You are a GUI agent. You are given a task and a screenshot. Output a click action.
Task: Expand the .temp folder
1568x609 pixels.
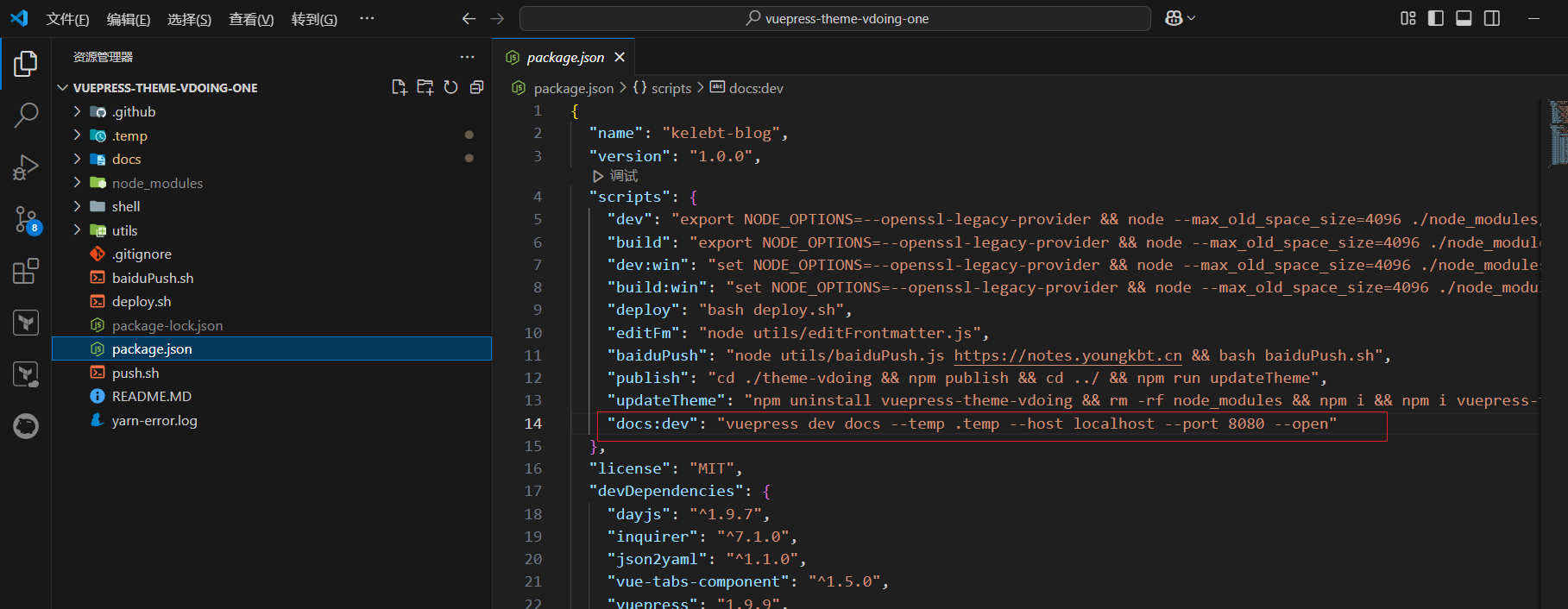(x=77, y=135)
